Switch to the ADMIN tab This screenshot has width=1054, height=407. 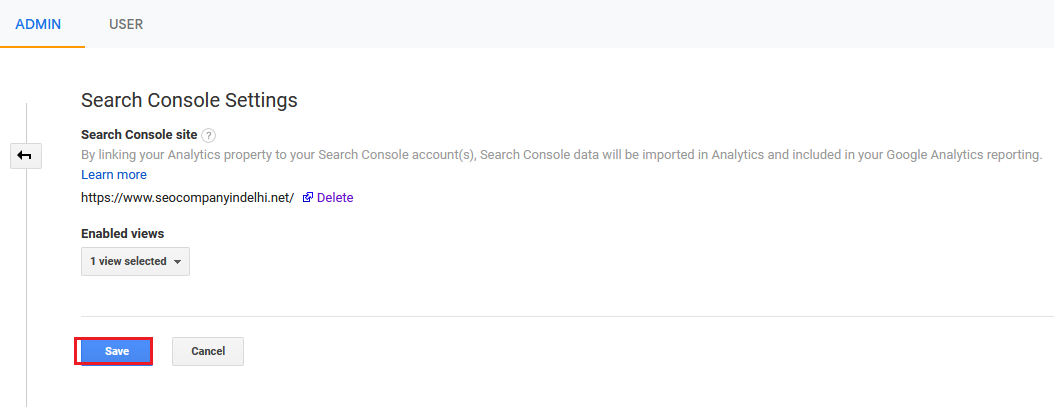(39, 24)
